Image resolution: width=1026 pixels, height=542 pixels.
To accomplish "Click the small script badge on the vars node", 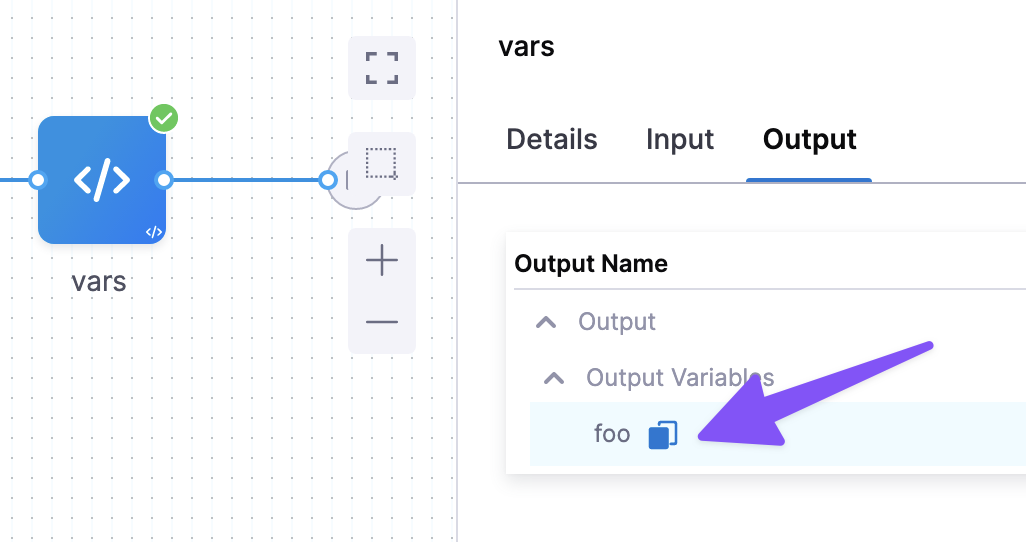I will point(153,232).
